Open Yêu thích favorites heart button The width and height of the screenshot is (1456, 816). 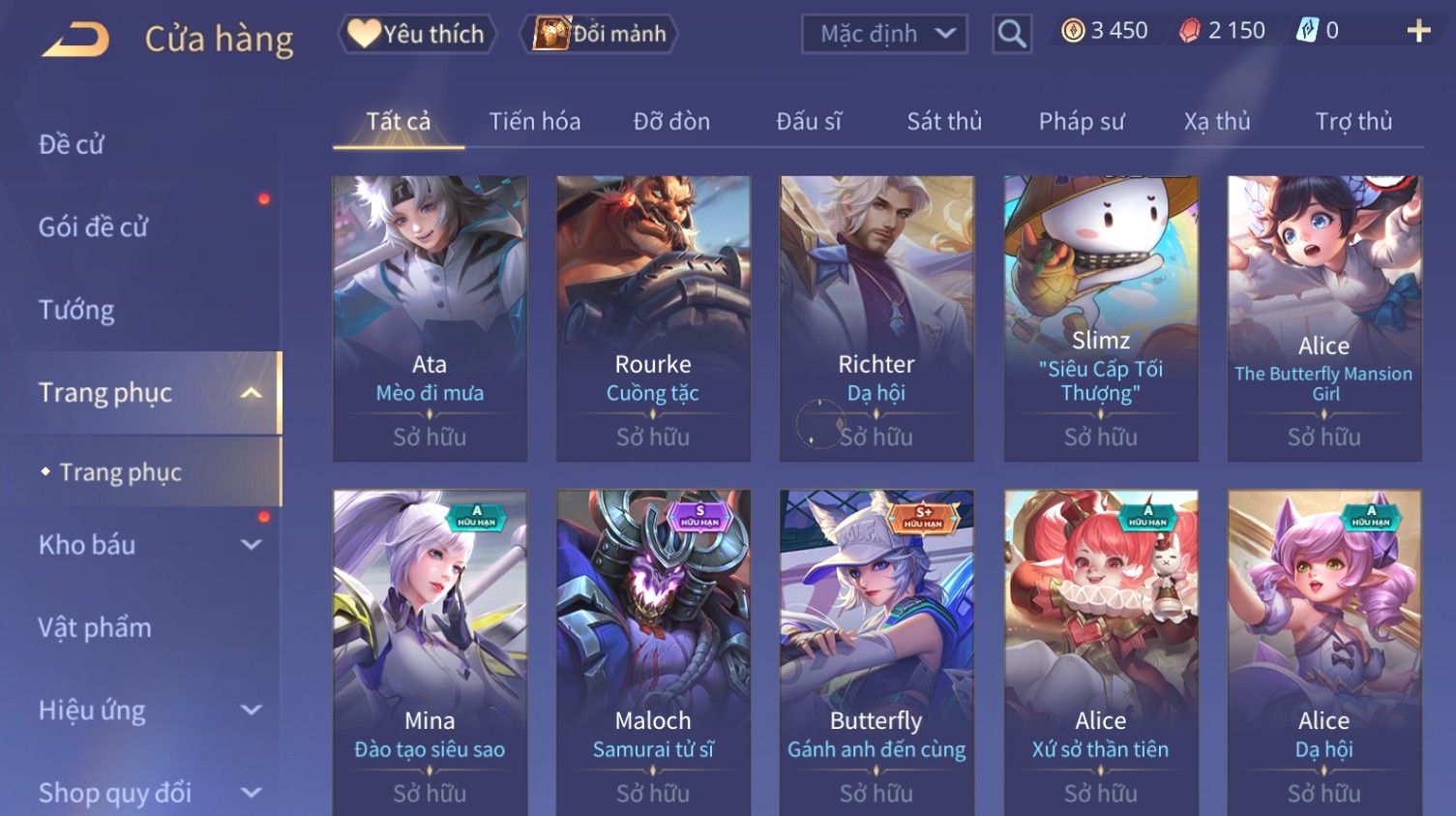click(417, 34)
